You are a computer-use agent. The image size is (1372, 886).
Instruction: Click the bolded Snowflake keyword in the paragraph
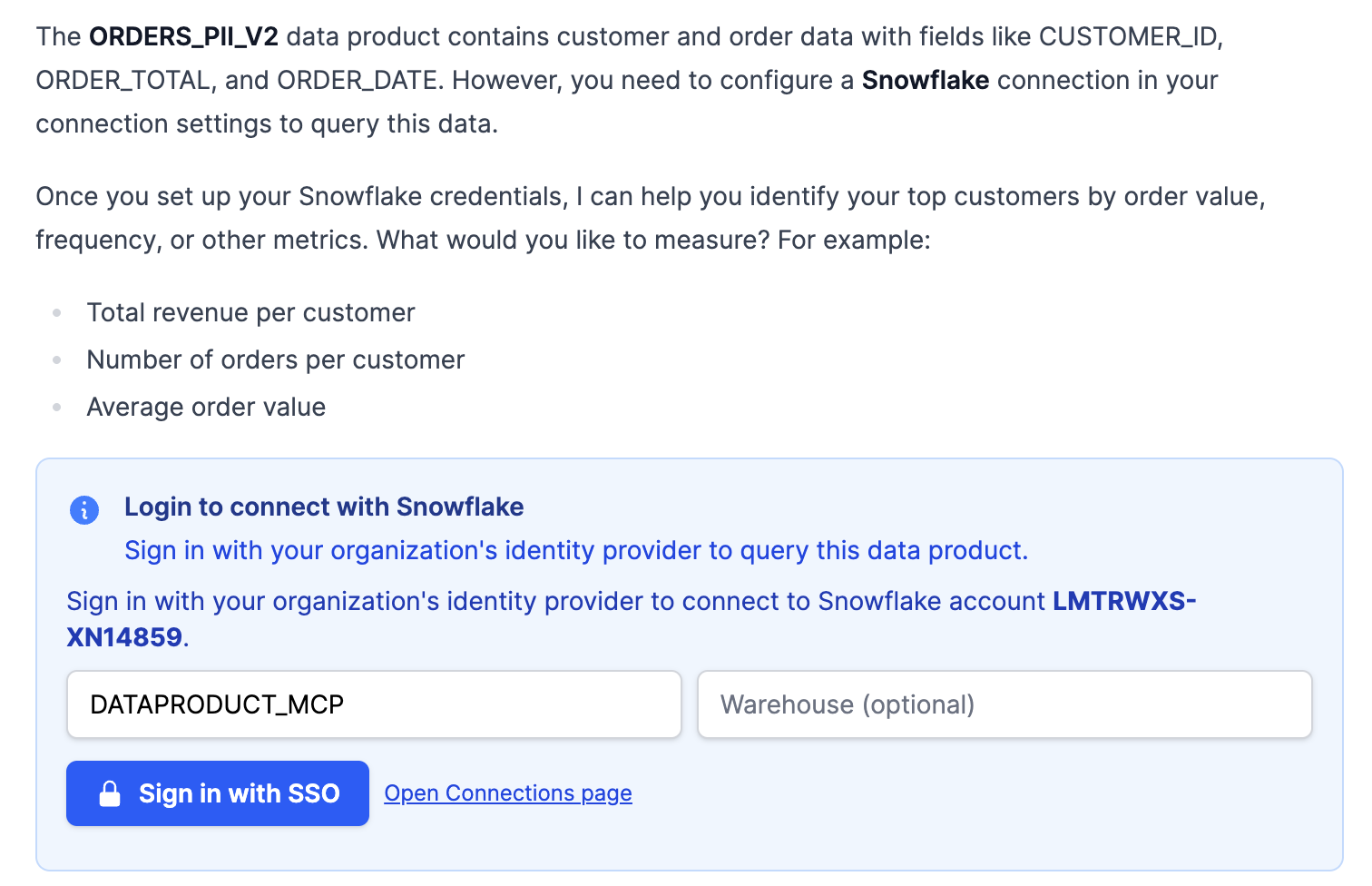(926, 80)
